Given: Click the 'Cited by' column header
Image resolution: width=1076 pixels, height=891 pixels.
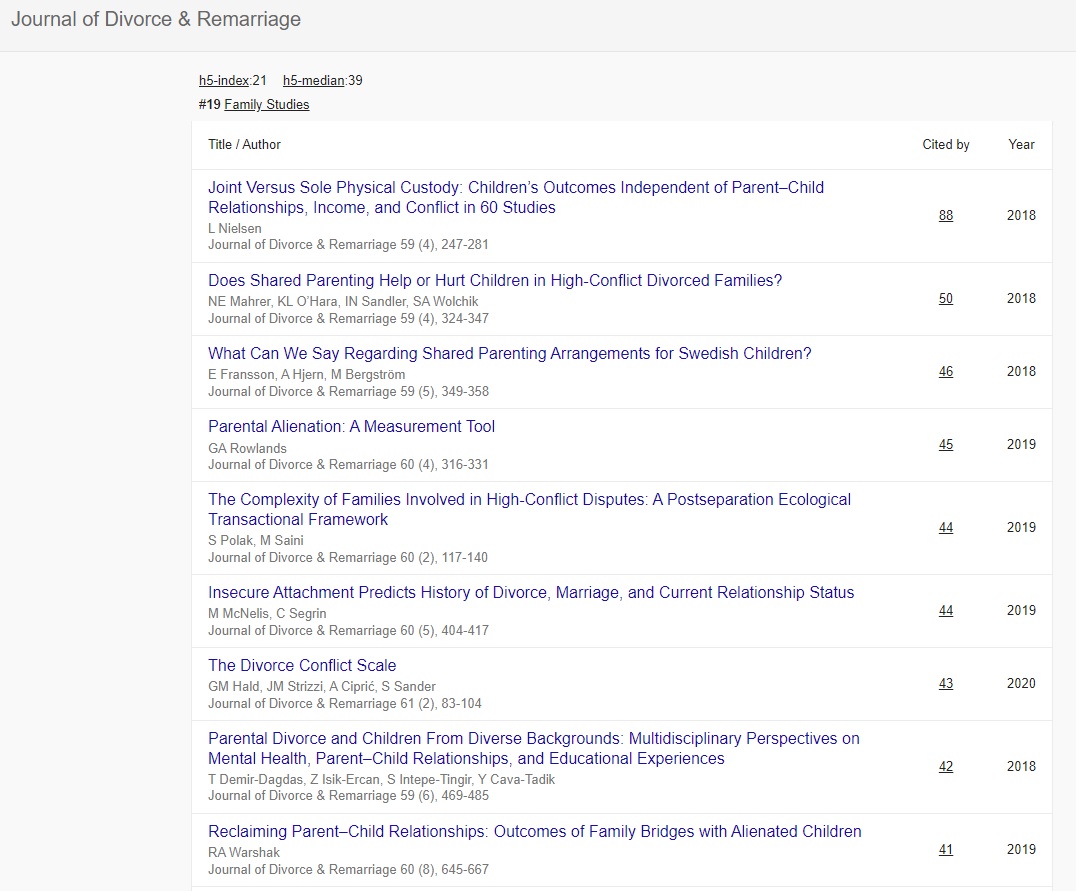Looking at the screenshot, I should pyautogui.click(x=946, y=145).
